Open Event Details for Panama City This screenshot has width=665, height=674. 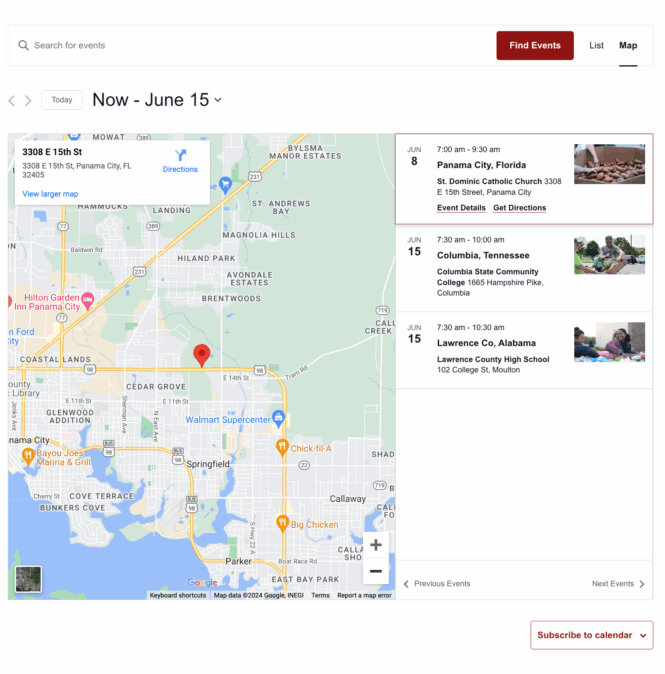click(461, 208)
